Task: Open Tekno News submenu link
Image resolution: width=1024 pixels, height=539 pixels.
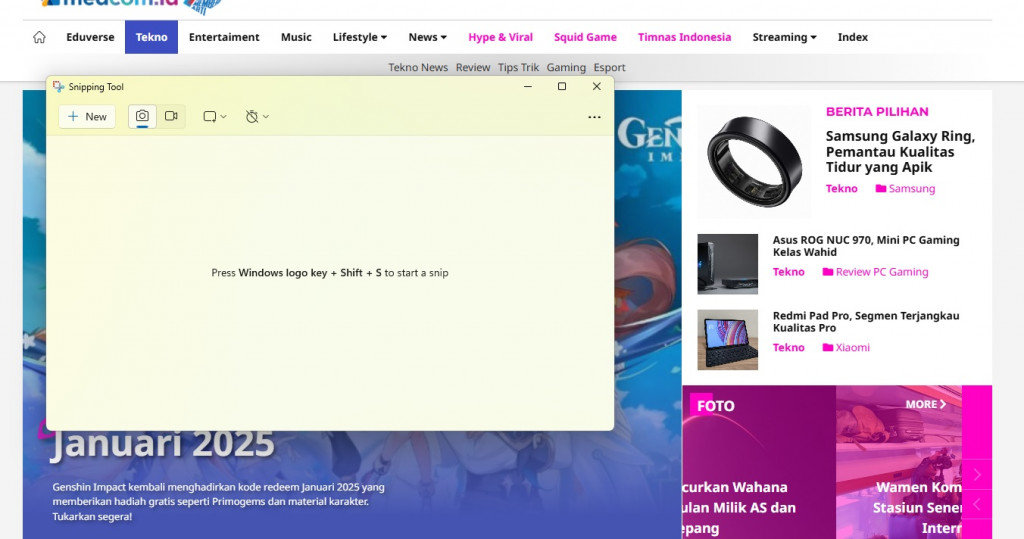Action: click(418, 67)
